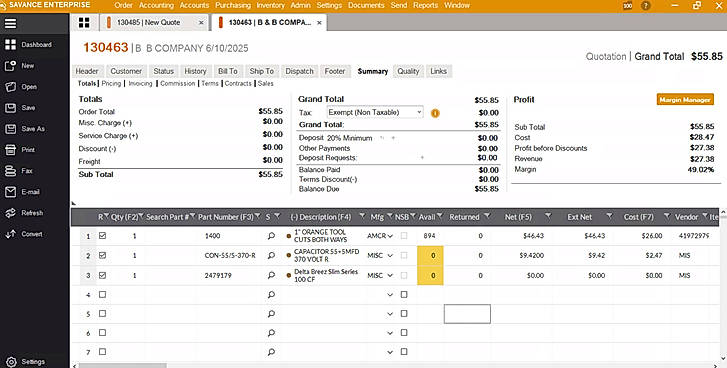727x368 pixels.
Task: Expand the MISC dropdown for Delta Breez row
Action: 390,275
